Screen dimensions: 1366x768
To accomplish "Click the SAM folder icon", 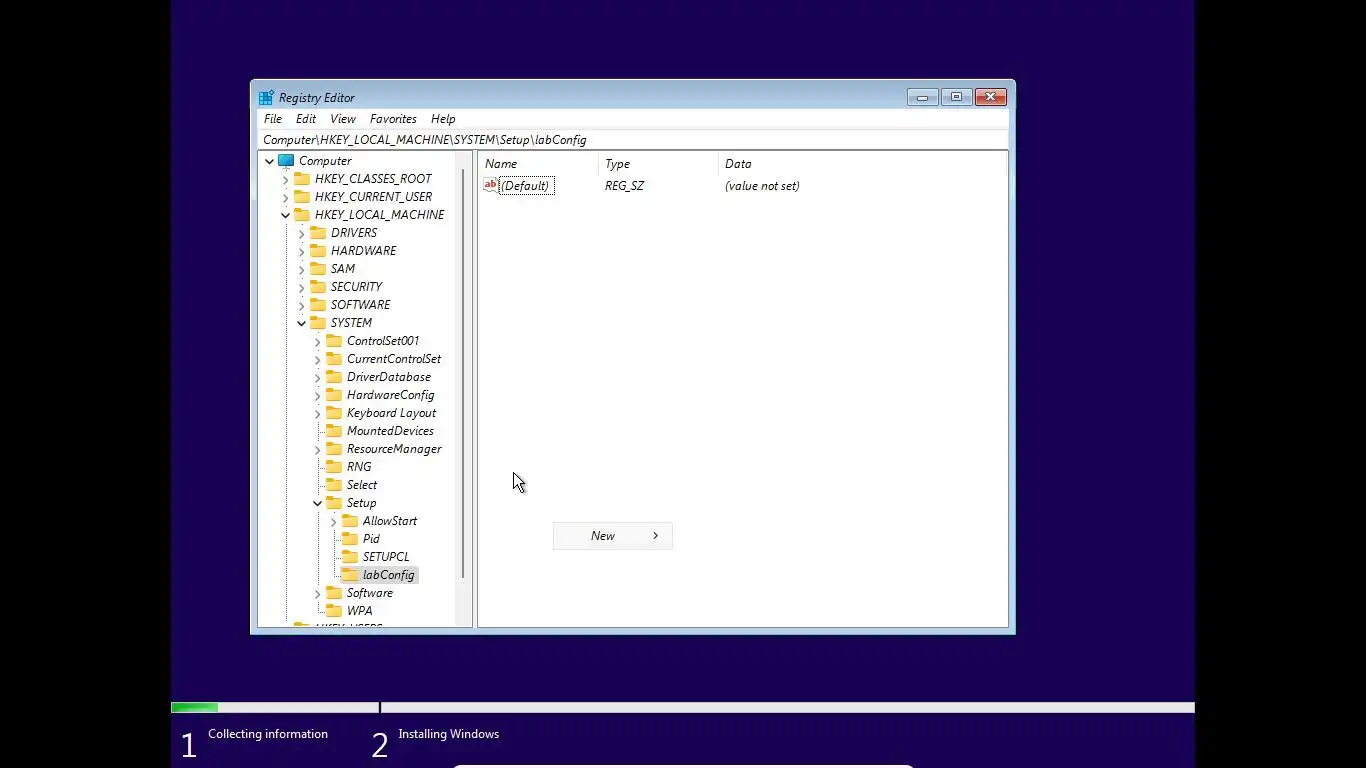I will (x=318, y=269).
